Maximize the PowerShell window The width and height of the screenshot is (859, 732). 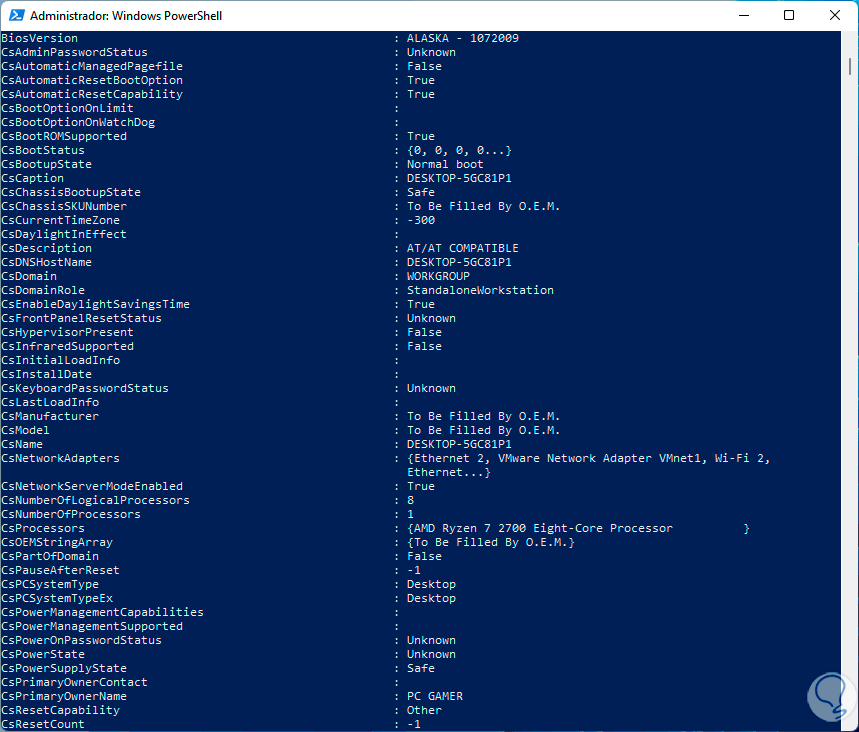pos(789,15)
